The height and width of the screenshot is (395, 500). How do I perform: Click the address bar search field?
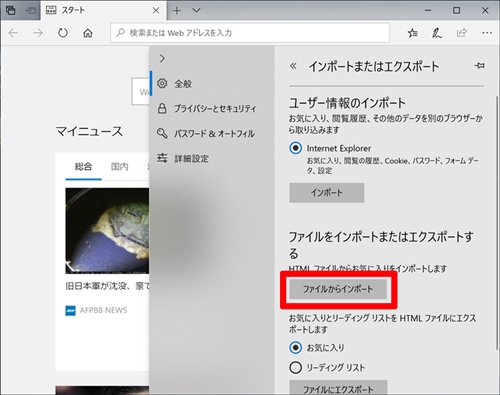pyautogui.click(x=250, y=33)
